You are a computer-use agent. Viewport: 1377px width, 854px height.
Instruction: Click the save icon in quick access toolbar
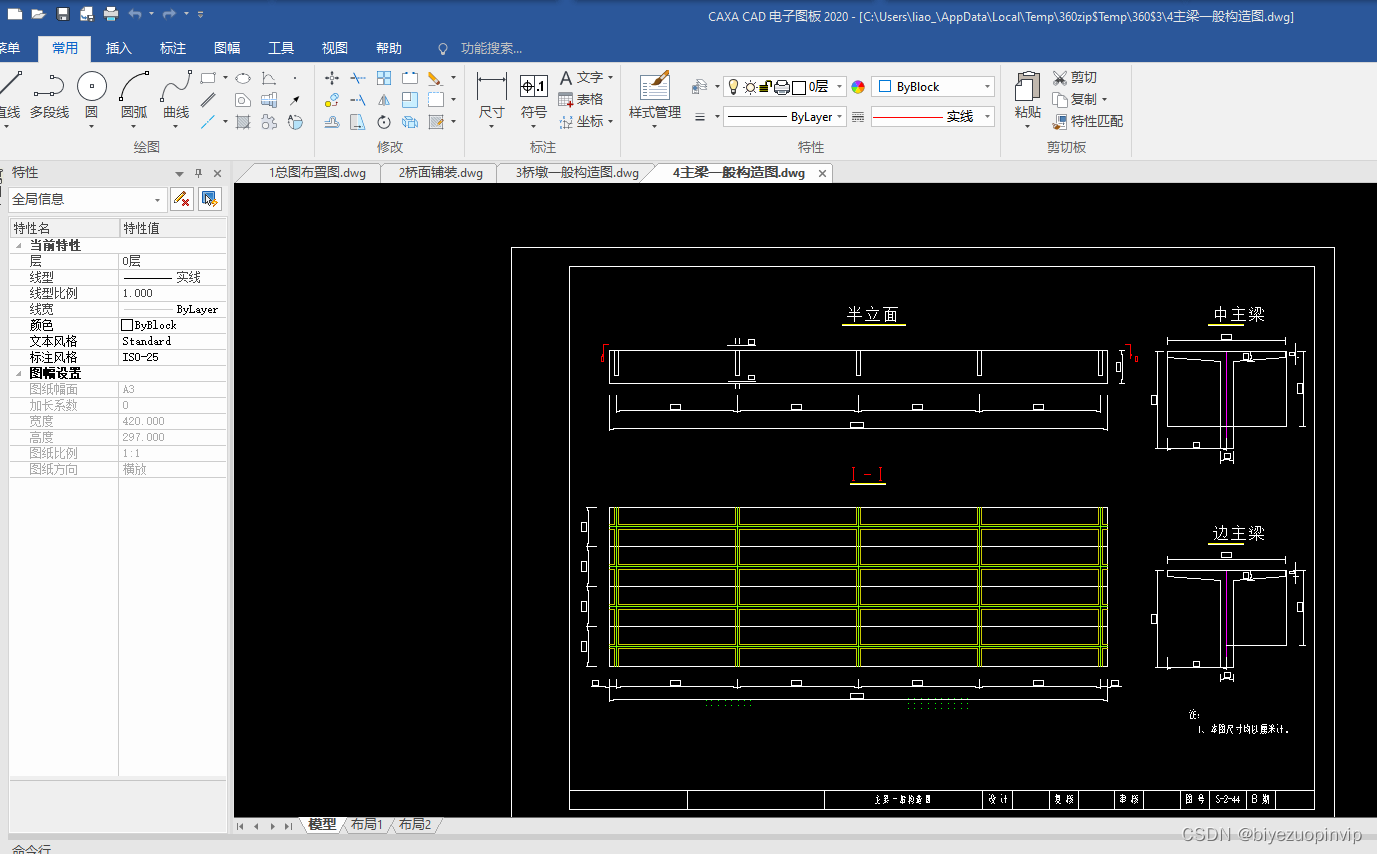point(63,14)
